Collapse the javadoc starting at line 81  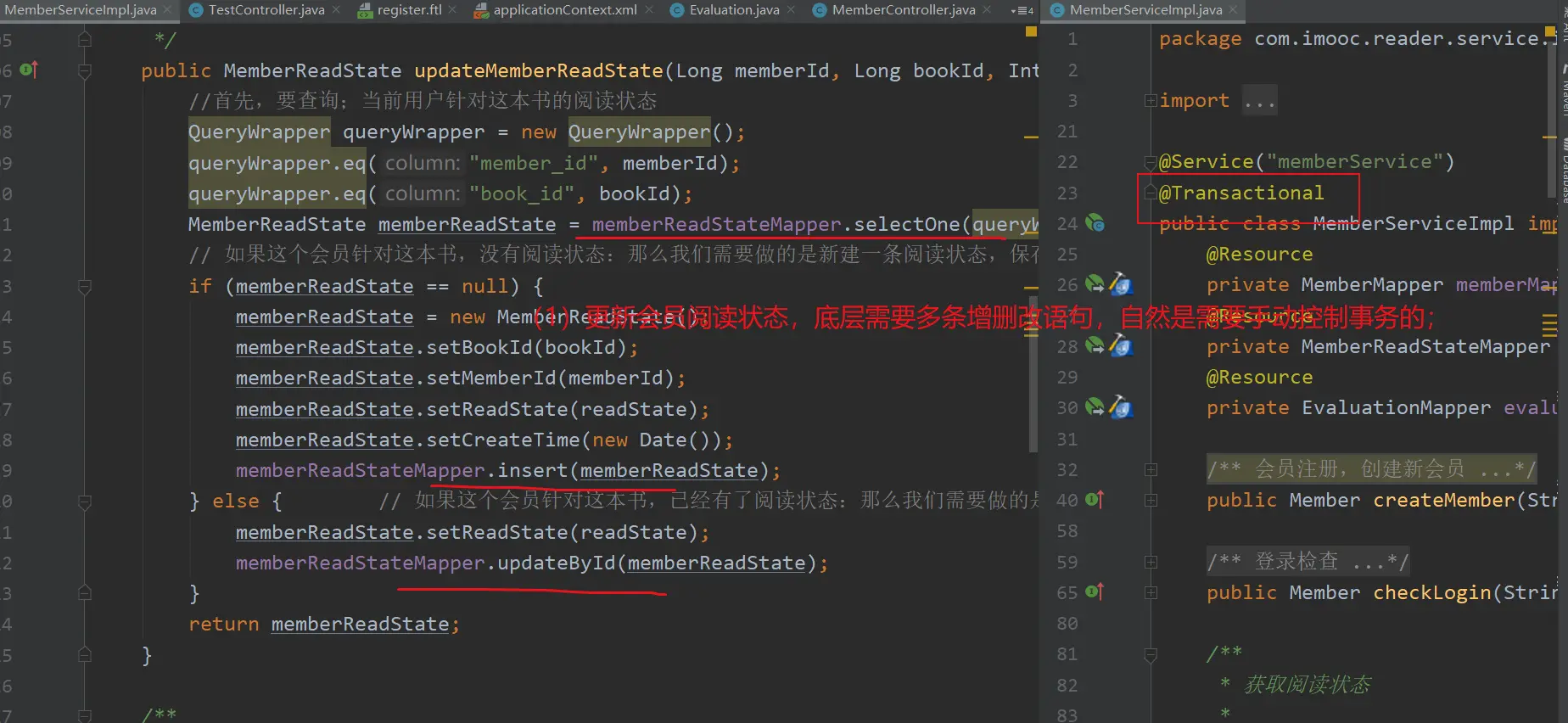(1151, 654)
